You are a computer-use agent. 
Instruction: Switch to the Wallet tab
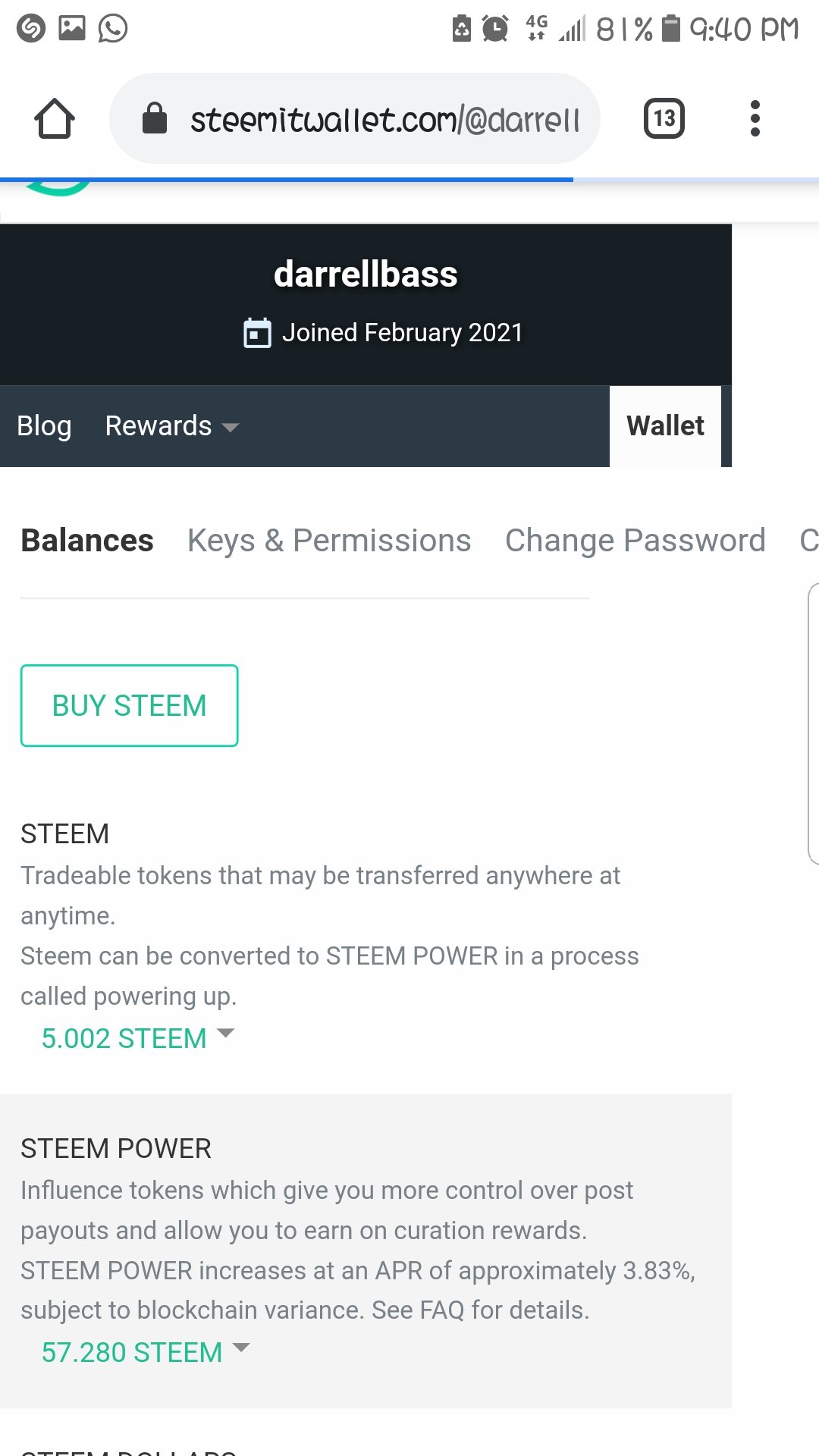(x=665, y=426)
